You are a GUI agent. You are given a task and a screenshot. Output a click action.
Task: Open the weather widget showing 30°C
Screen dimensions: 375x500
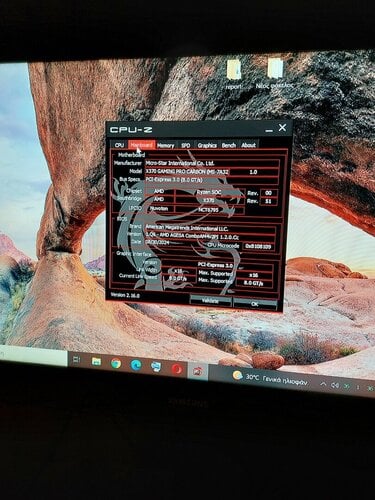click(x=270, y=378)
